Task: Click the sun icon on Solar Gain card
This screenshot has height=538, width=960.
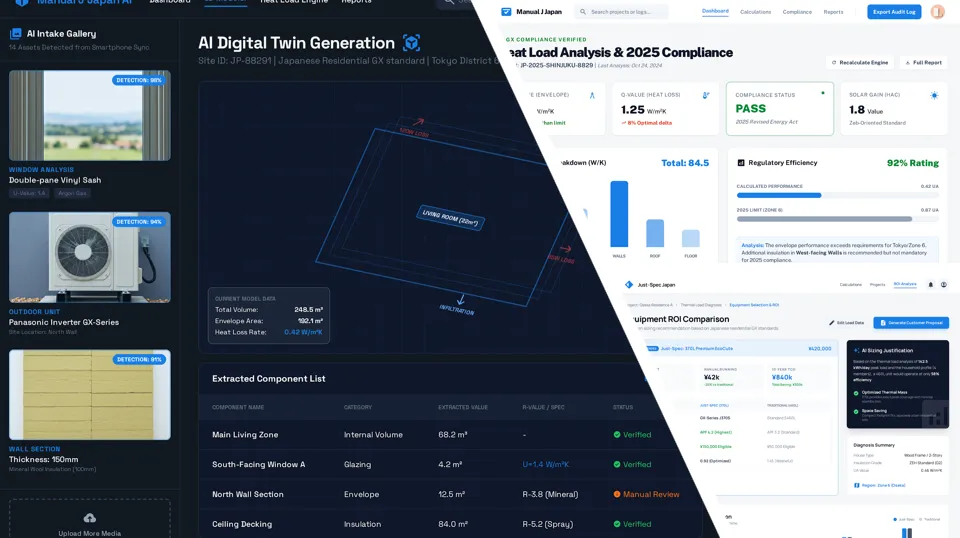Action: pos(934,95)
